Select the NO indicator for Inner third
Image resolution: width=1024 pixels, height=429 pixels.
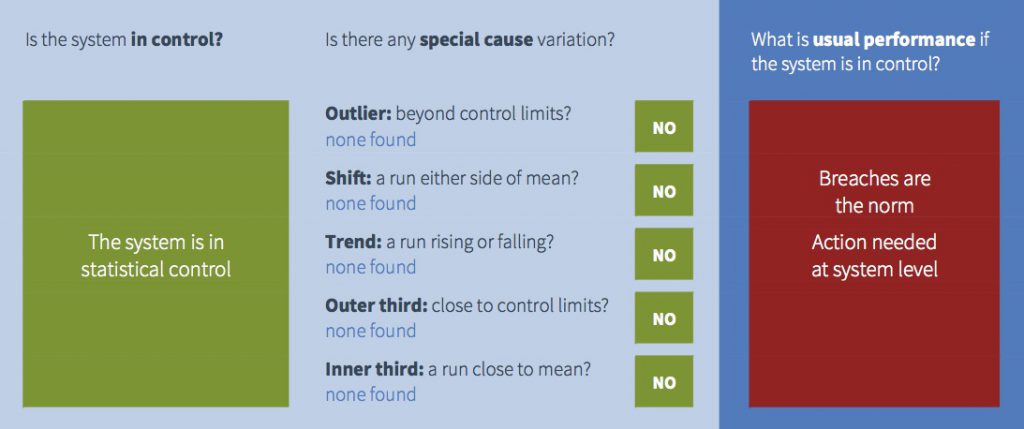(664, 381)
